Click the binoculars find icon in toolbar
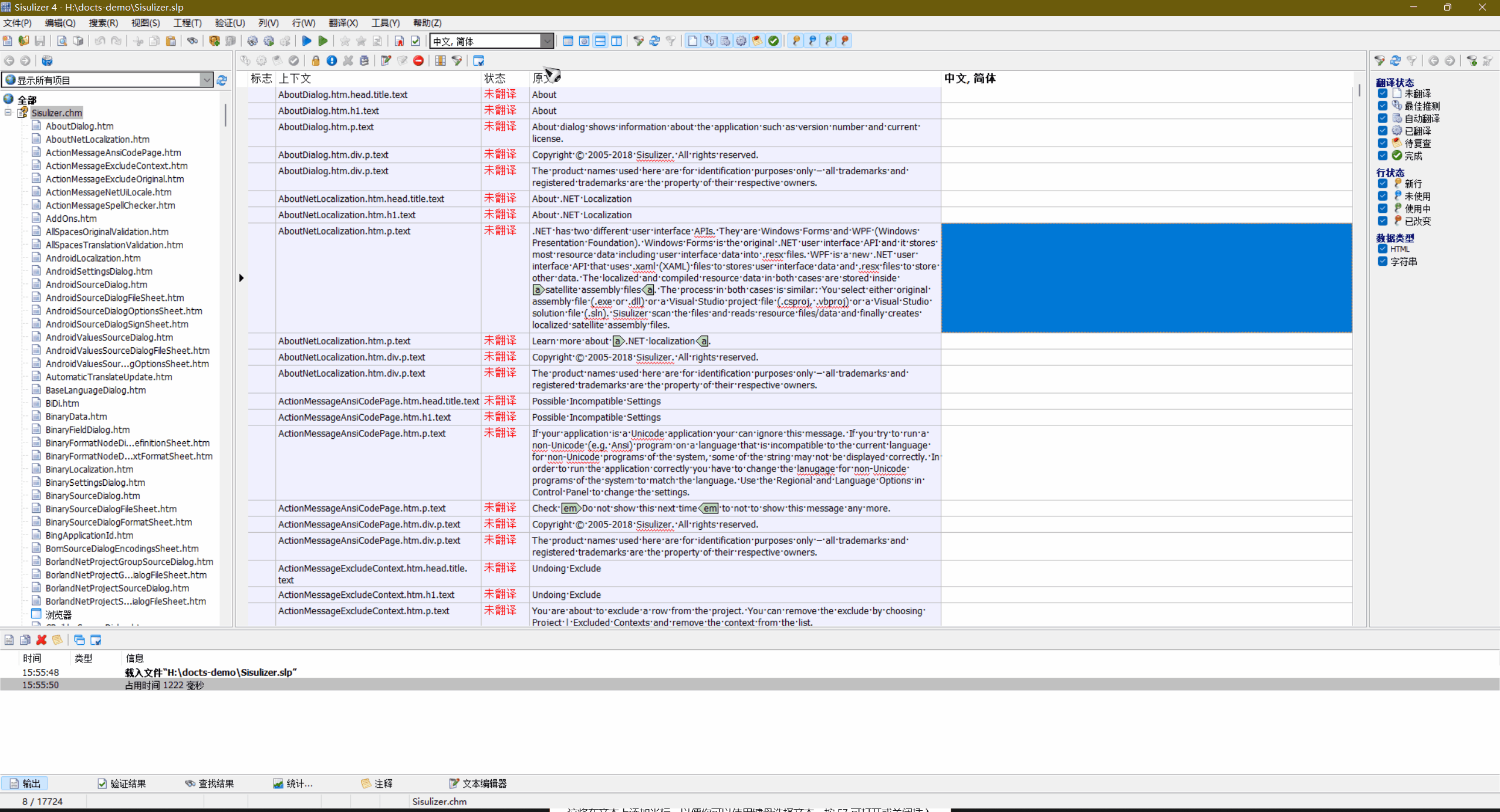 coord(192,40)
